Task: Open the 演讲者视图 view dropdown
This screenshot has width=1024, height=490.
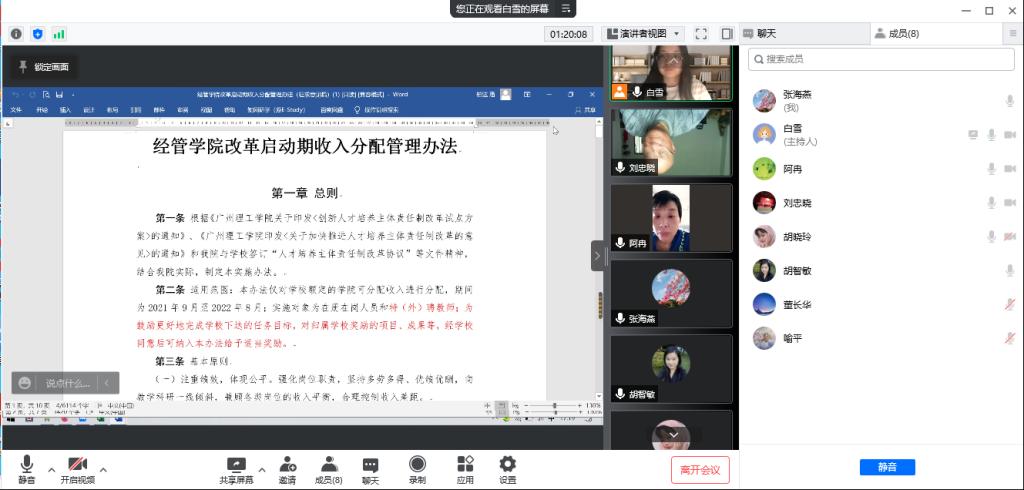Action: (x=643, y=34)
